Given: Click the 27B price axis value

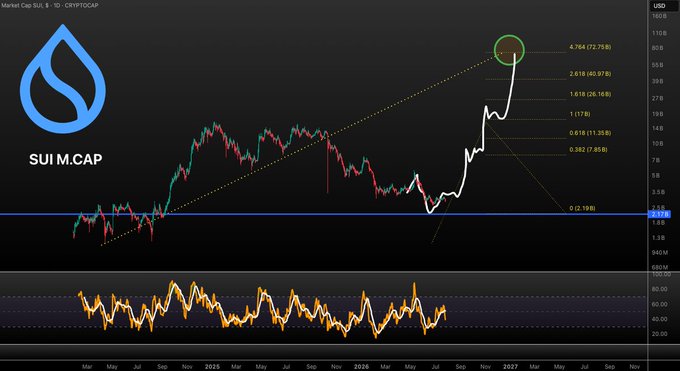Looking at the screenshot, I should click(x=658, y=98).
